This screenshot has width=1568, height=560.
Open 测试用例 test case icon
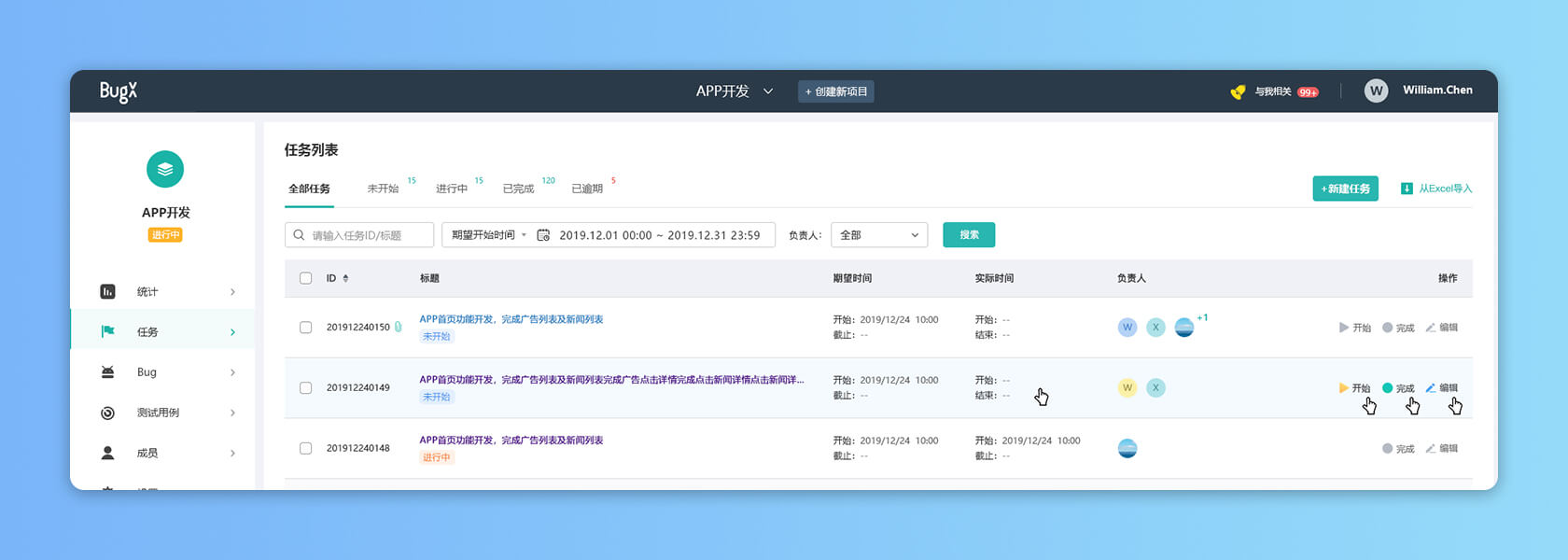pyautogui.click(x=107, y=413)
